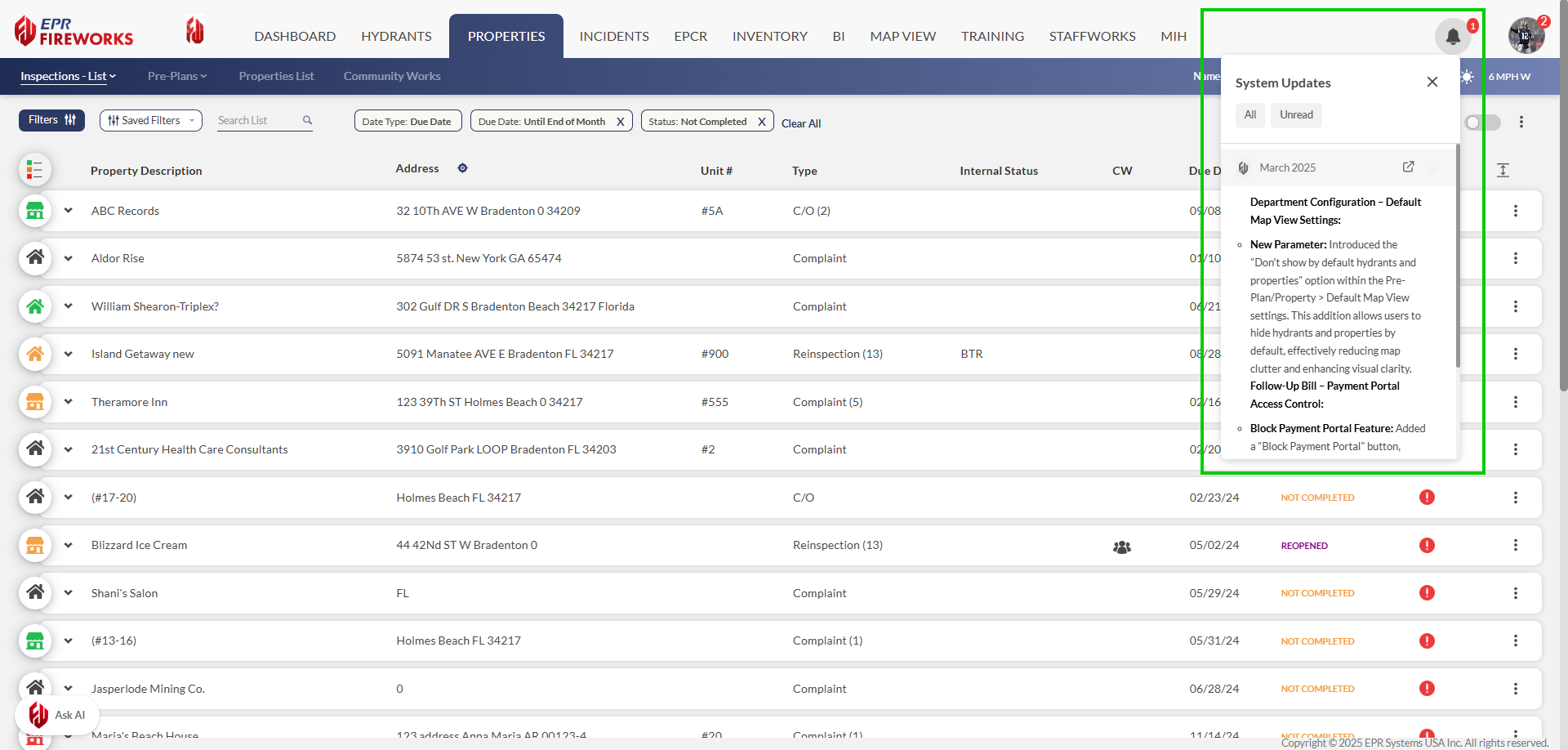Remove the Status: Not Completed filter
Image resolution: width=1568 pixels, height=750 pixels.
[x=761, y=122]
